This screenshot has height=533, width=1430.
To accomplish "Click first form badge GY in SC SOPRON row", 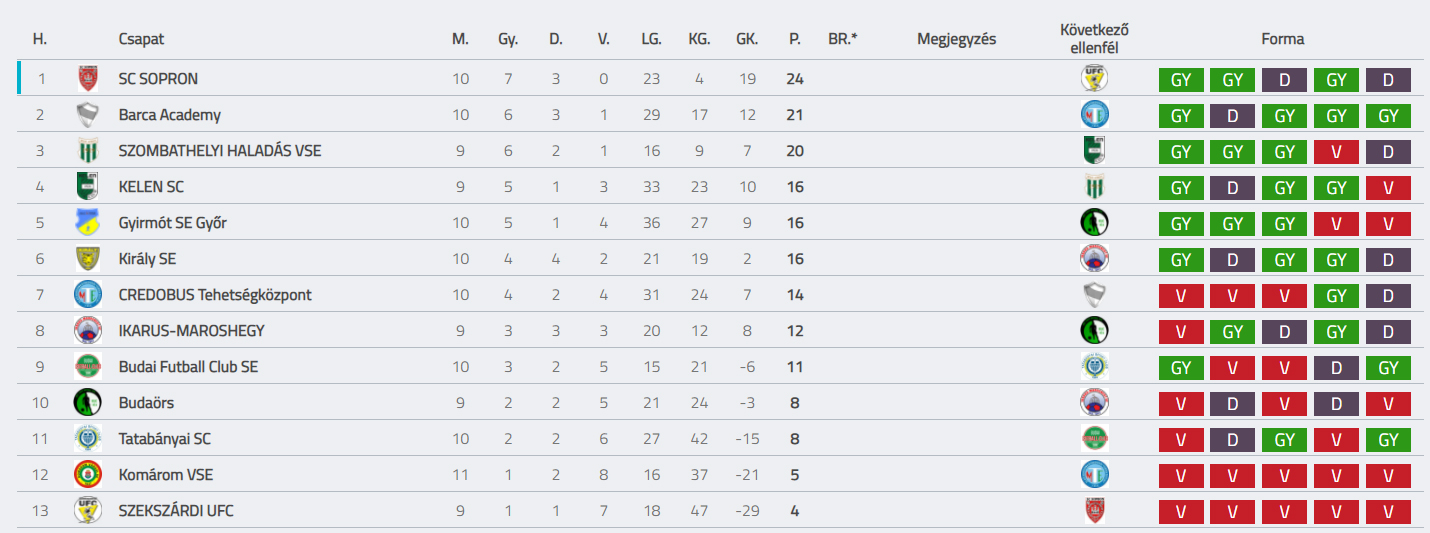I will pyautogui.click(x=1181, y=79).
